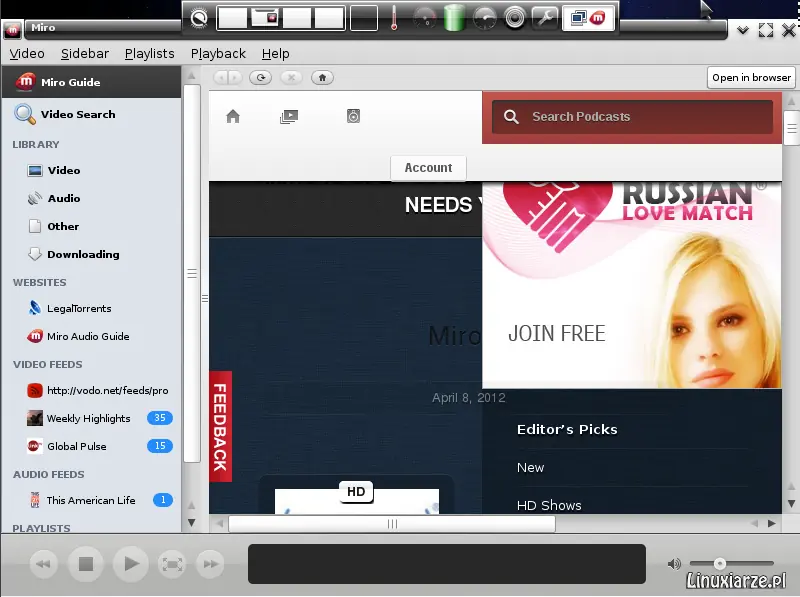800x597 pixels.
Task: Click the speaker volume panel icon
Action: point(515,18)
